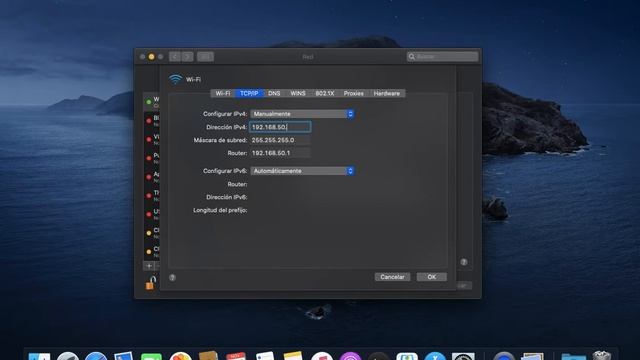Confirm settings with the OK button
Viewport: 640px width, 360px height.
pos(431,277)
